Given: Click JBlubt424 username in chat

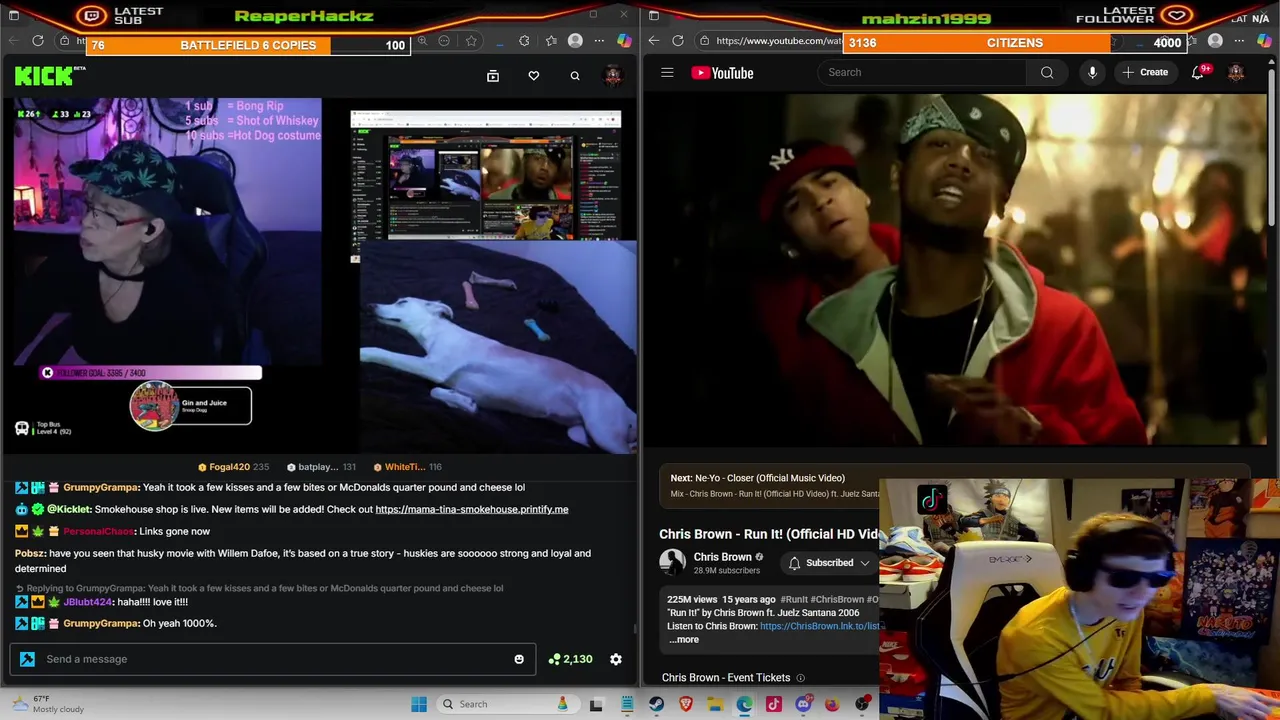Looking at the screenshot, I should (88, 602).
